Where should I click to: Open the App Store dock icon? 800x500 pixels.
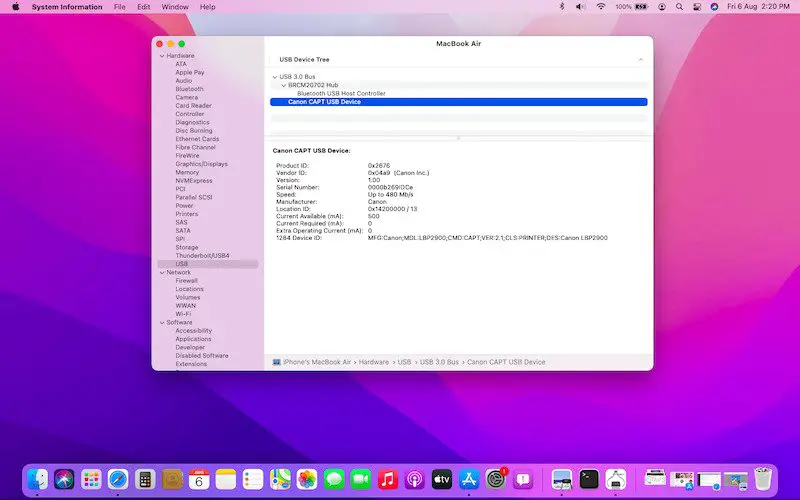(467, 479)
